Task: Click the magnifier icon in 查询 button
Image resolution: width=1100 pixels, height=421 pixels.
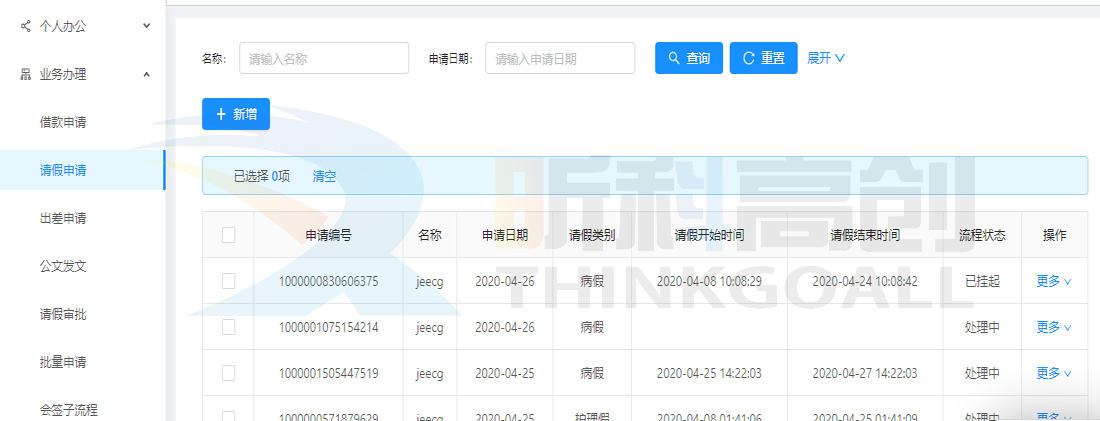Action: [x=673, y=58]
